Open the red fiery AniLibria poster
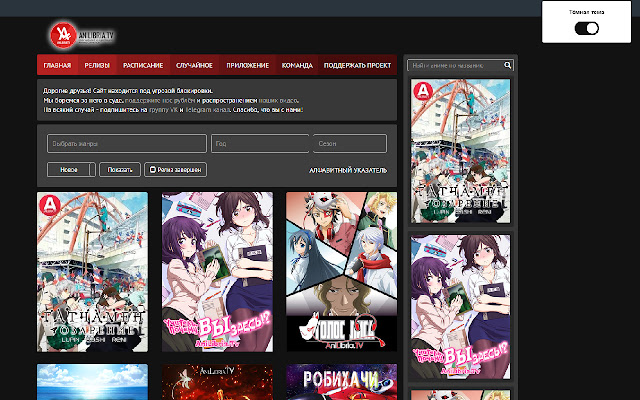This screenshot has width=640, height=400. click(x=217, y=382)
